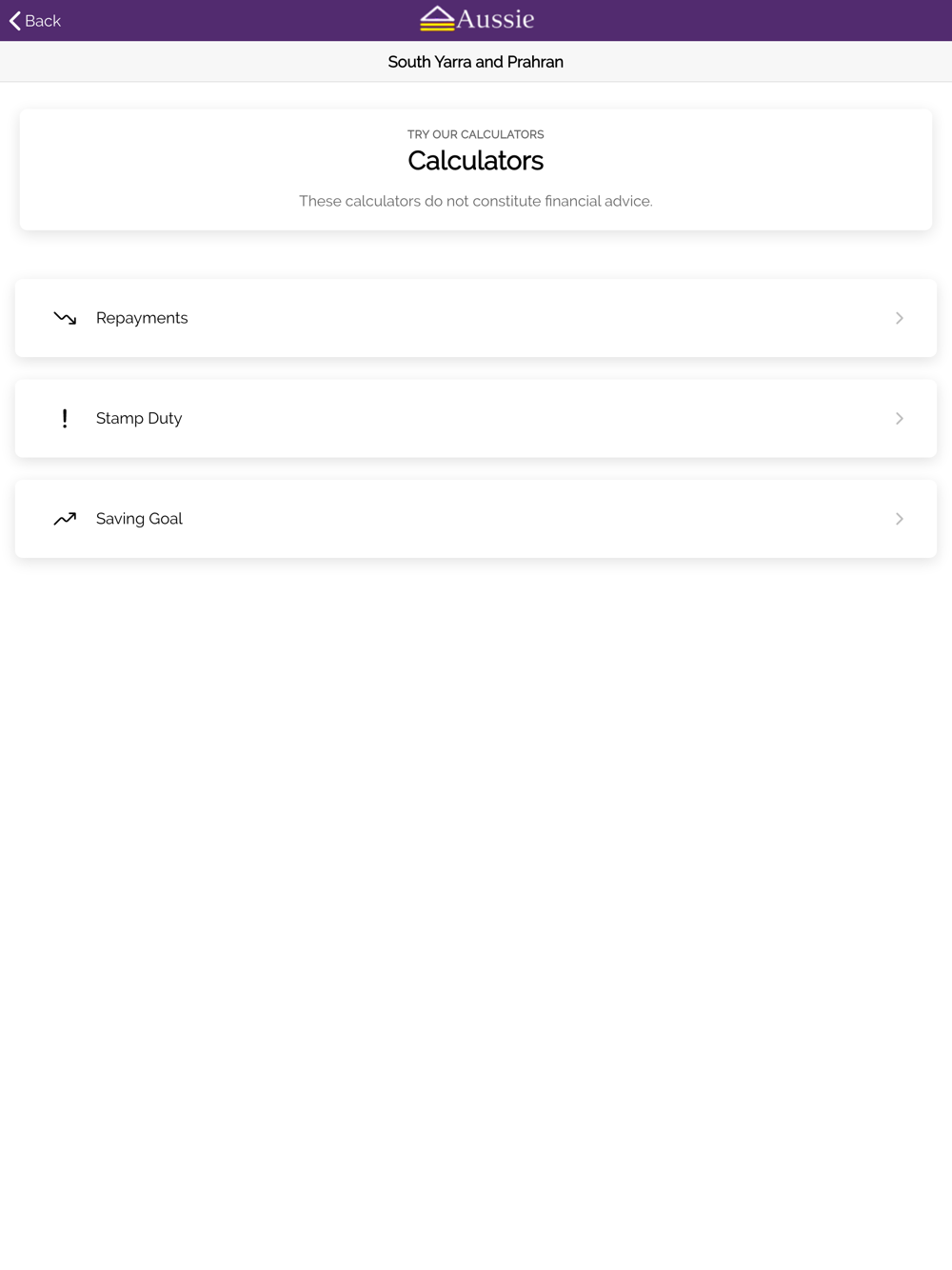Click the Calculators heading
This screenshot has width=952, height=1270.
coord(476,161)
